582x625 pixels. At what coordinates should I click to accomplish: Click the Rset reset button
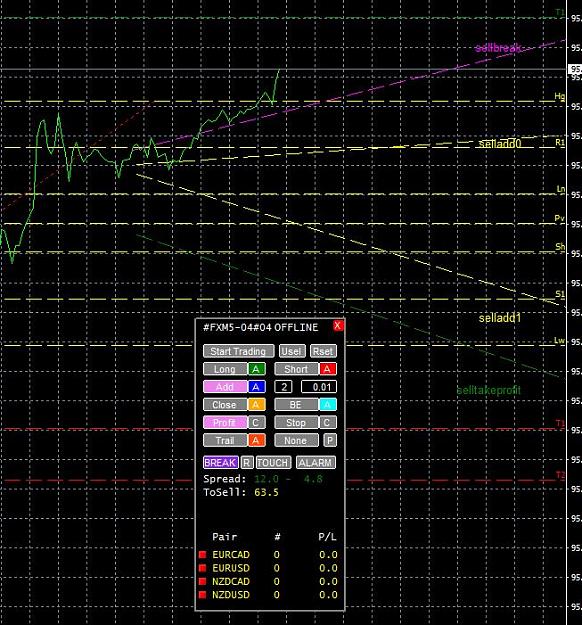(x=323, y=351)
